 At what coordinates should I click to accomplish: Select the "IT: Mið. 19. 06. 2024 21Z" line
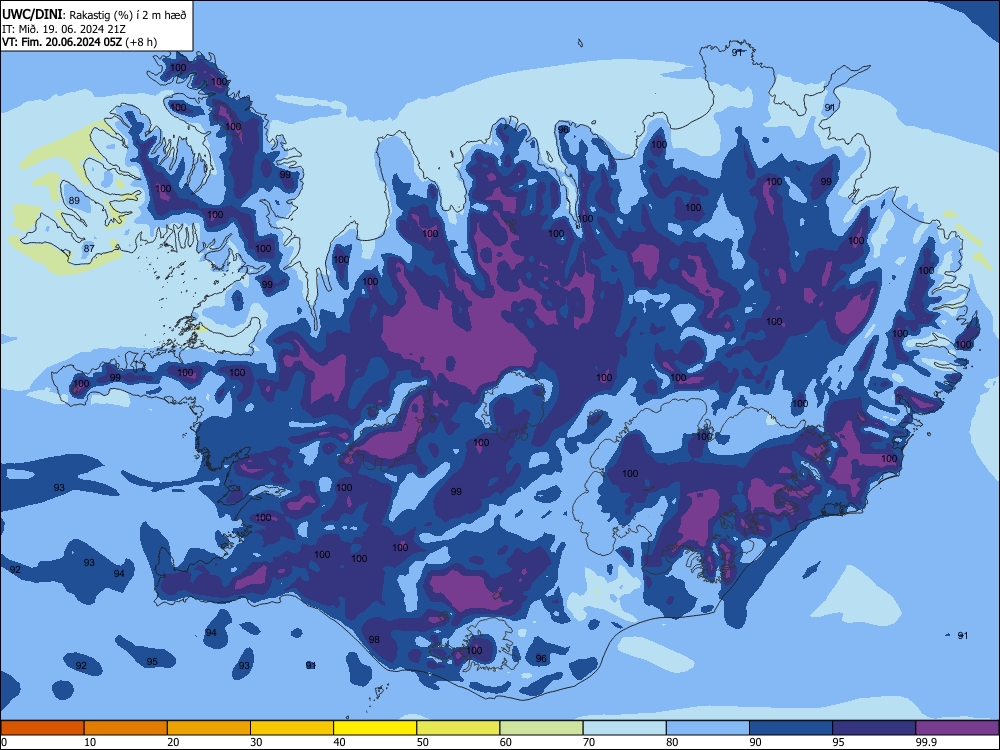tap(64, 29)
